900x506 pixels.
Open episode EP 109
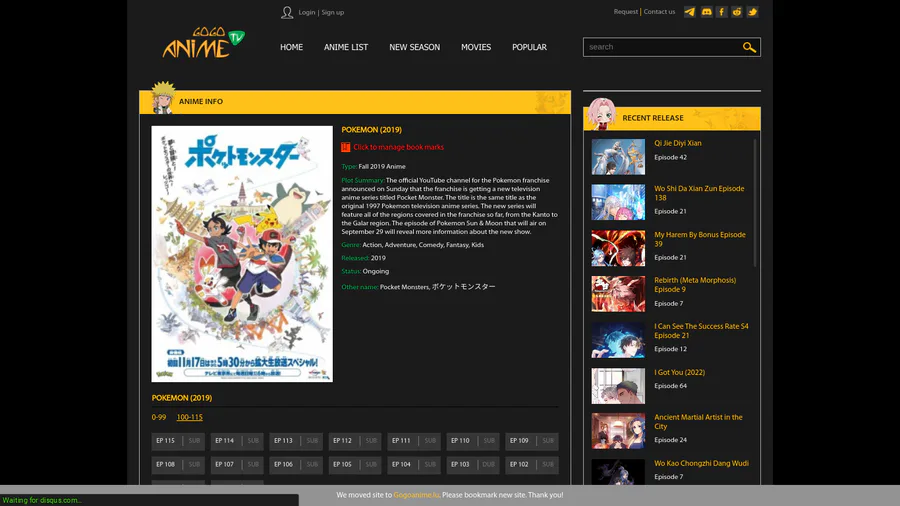(532, 441)
